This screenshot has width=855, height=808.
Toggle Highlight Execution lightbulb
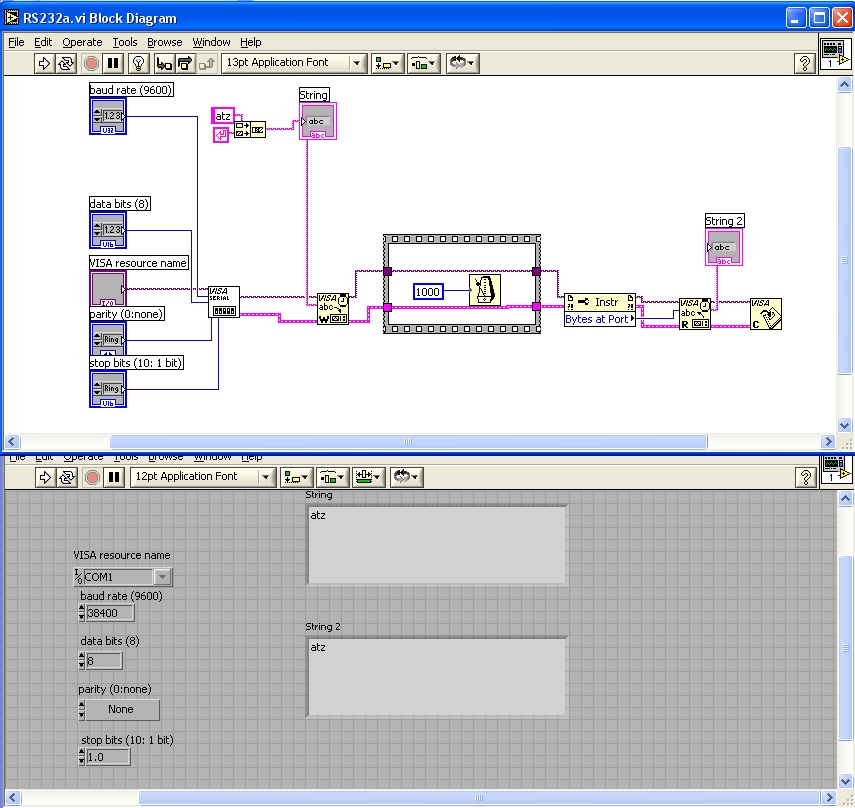pos(139,63)
